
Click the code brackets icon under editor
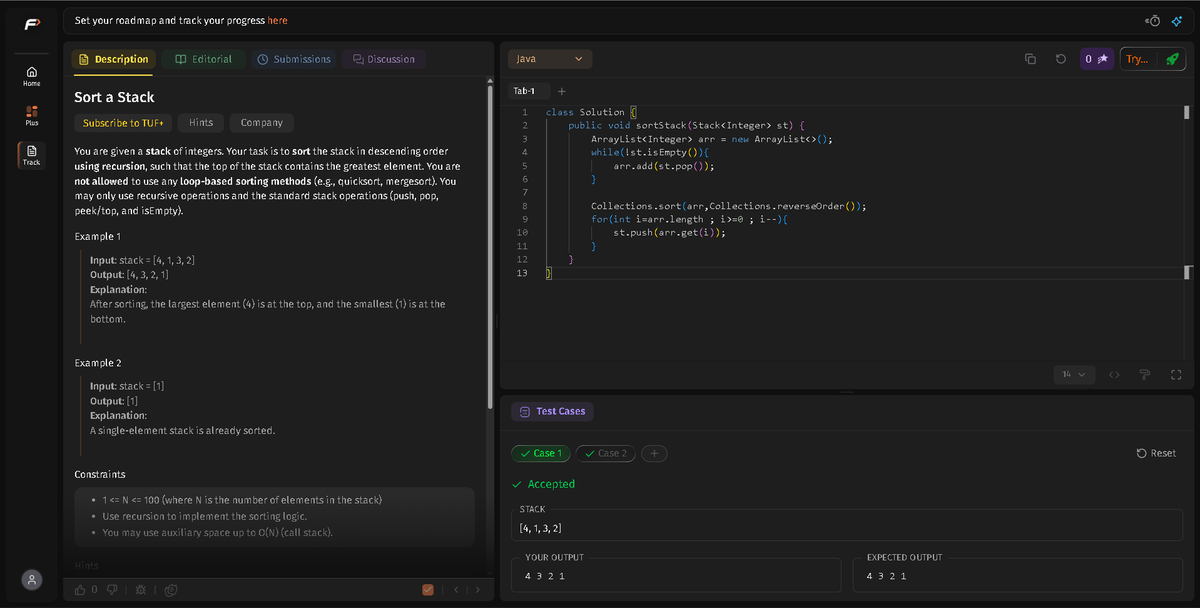tap(1113, 374)
